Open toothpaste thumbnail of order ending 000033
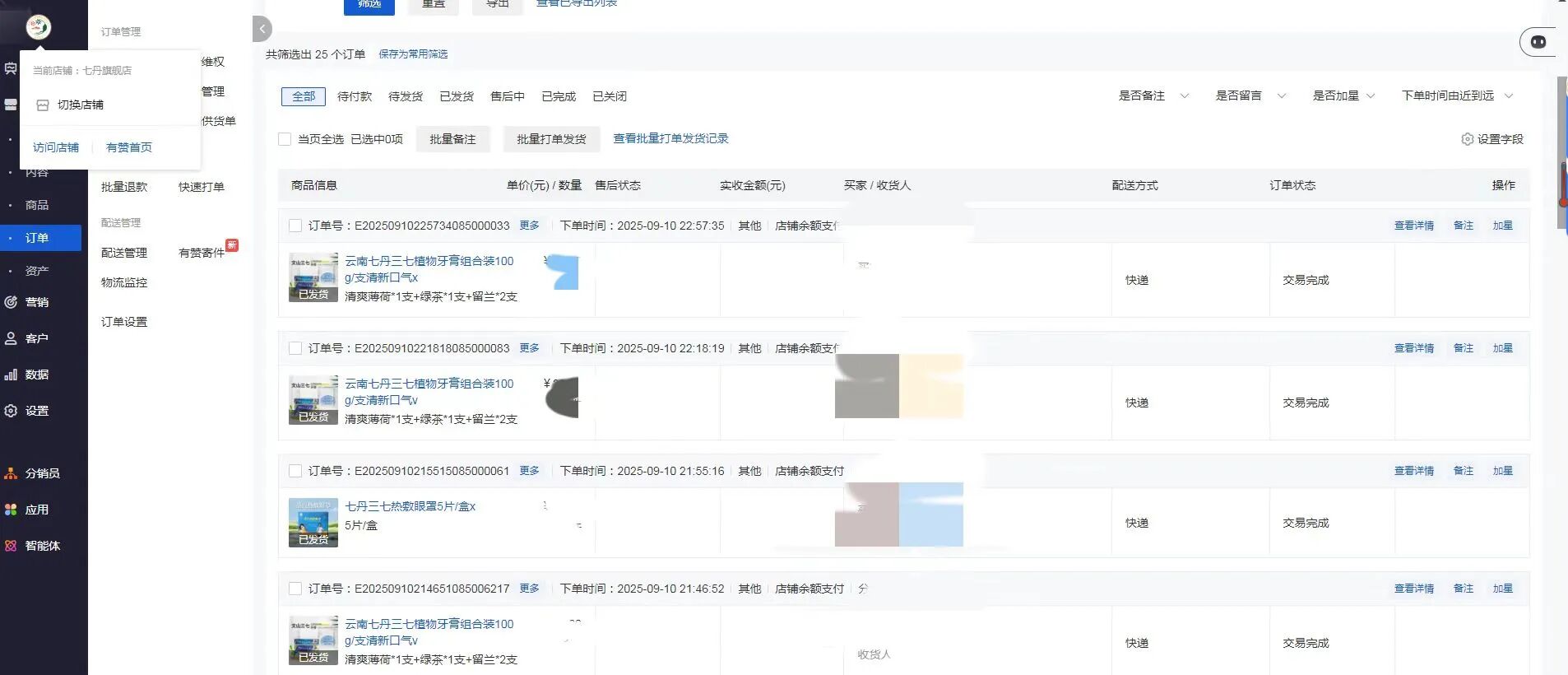Screen dimensions: 1568x675 (313, 277)
